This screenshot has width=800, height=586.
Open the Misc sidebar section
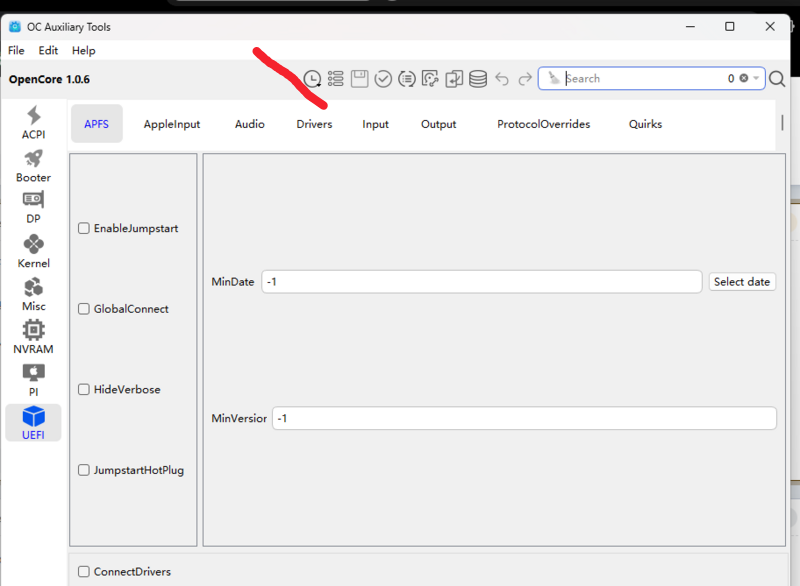34,294
